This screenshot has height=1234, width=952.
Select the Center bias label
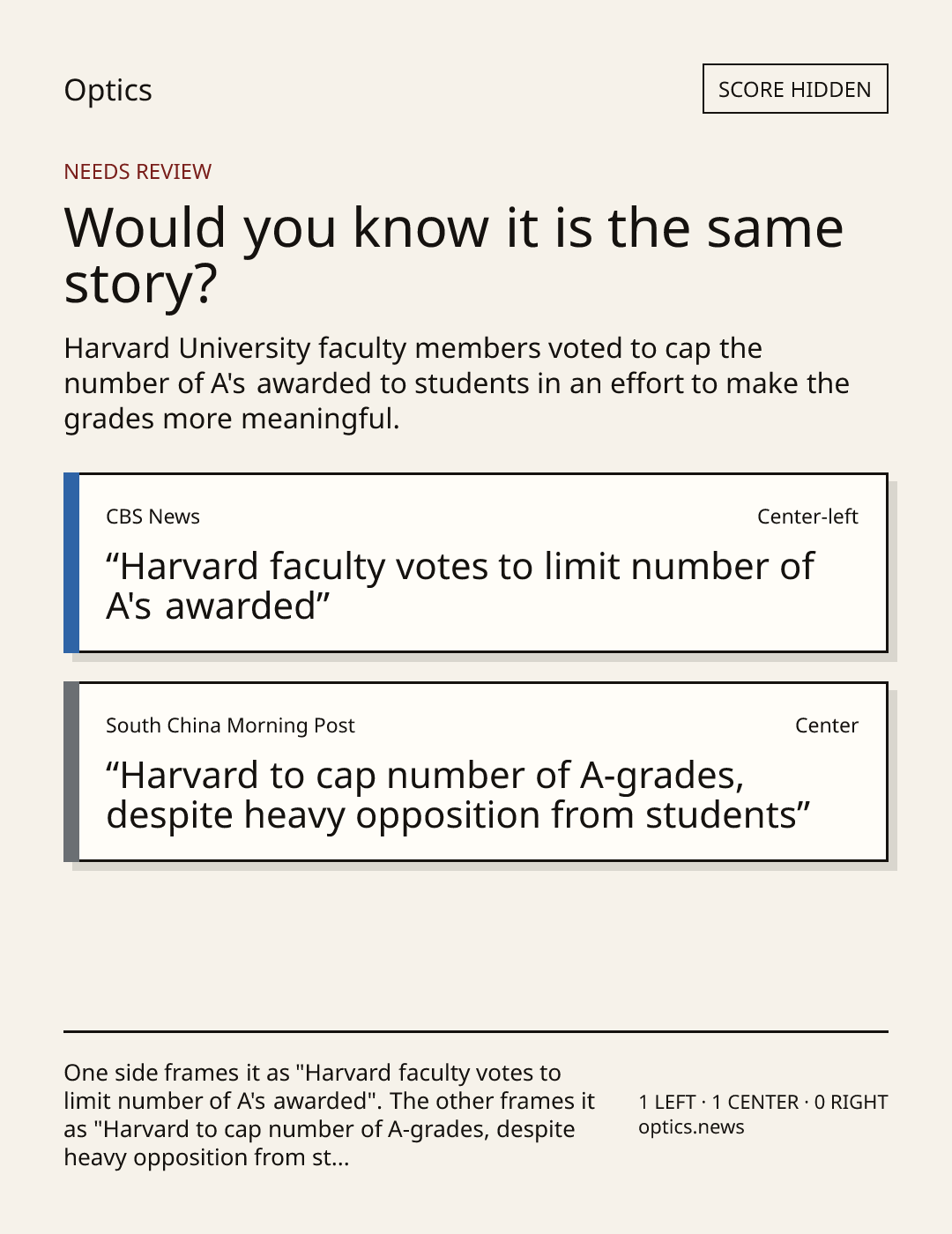pyautogui.click(x=827, y=725)
